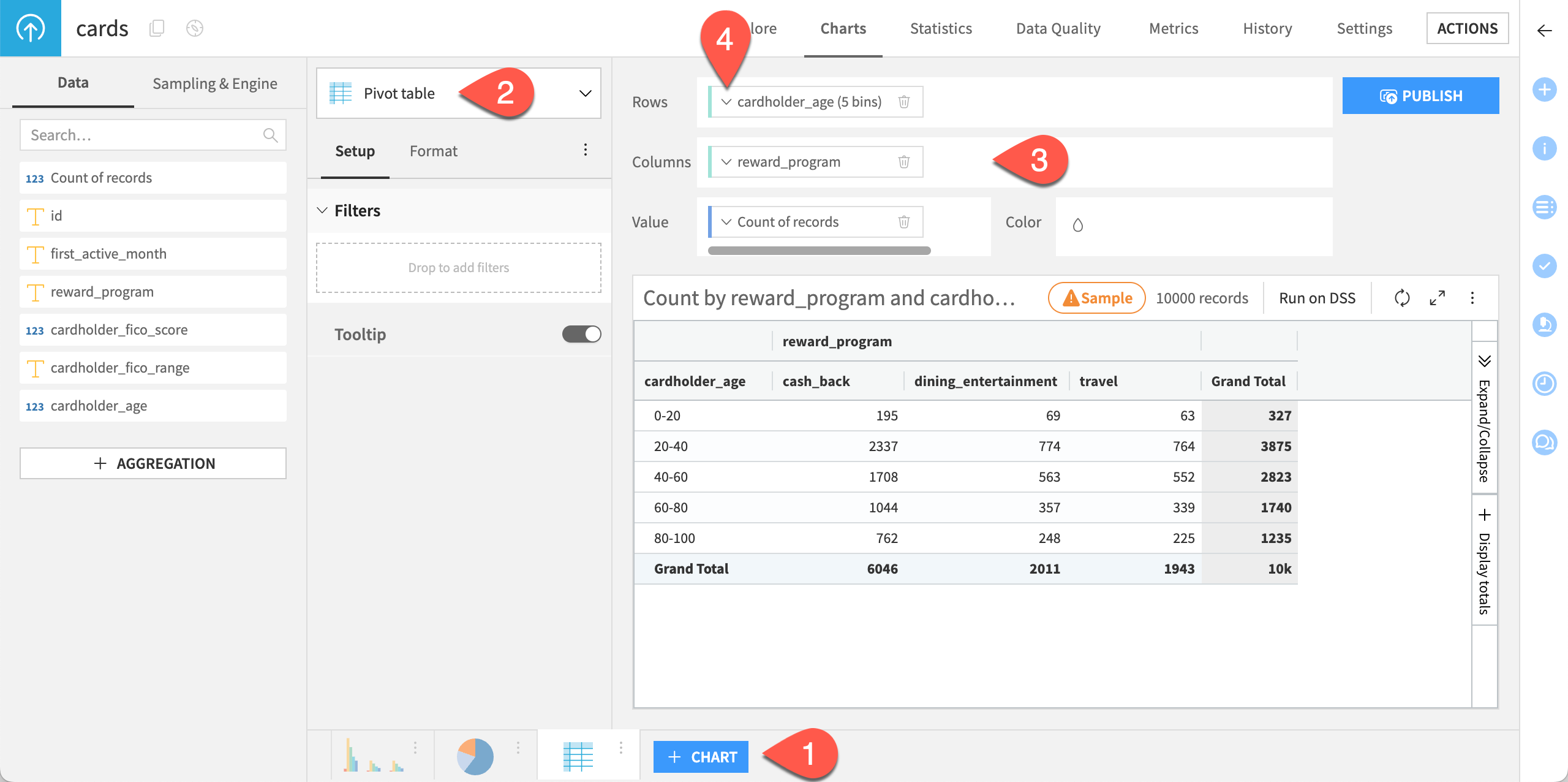Click the back arrow in the right sidebar

1544,31
